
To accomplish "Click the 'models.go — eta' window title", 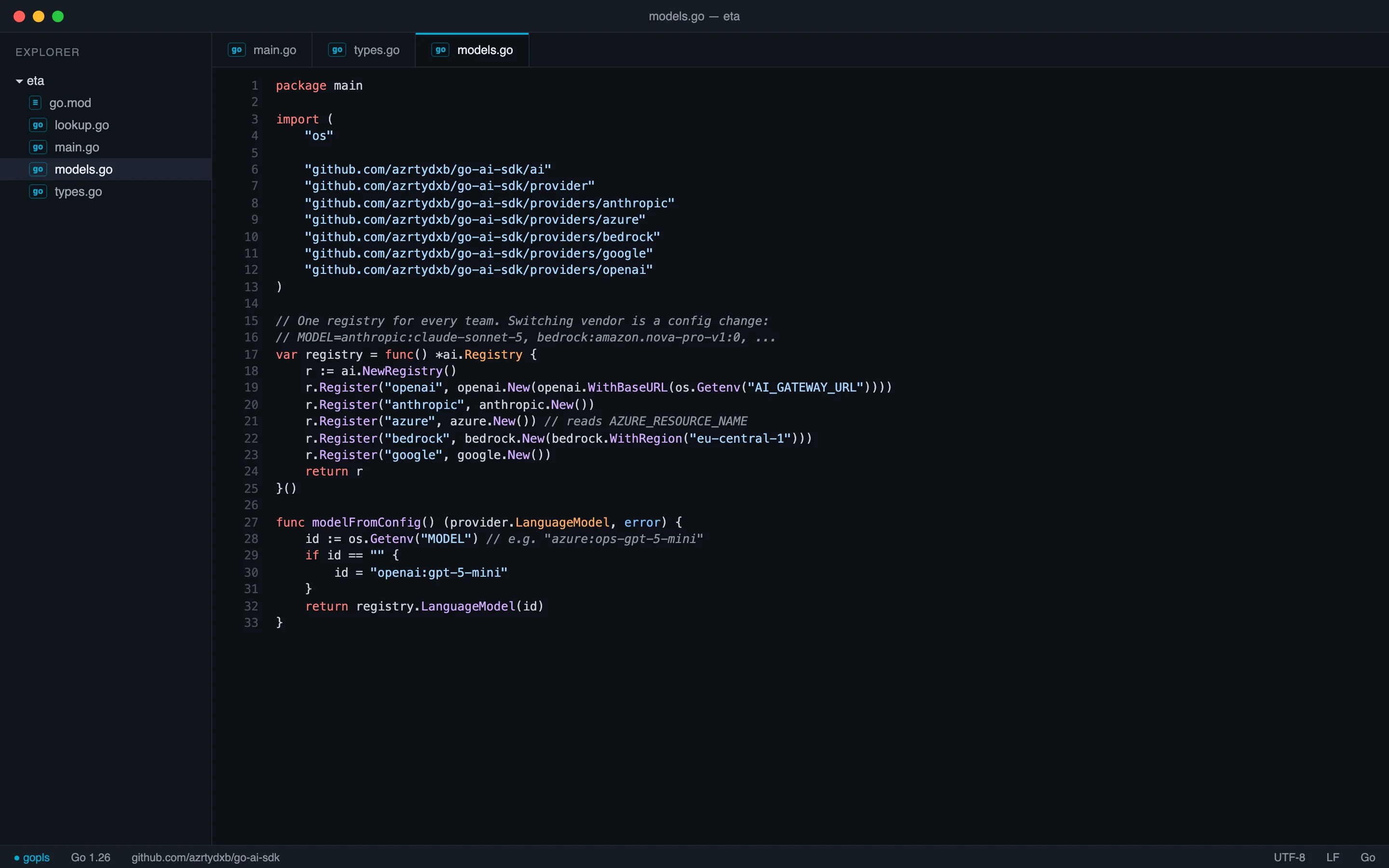I will tap(694, 16).
